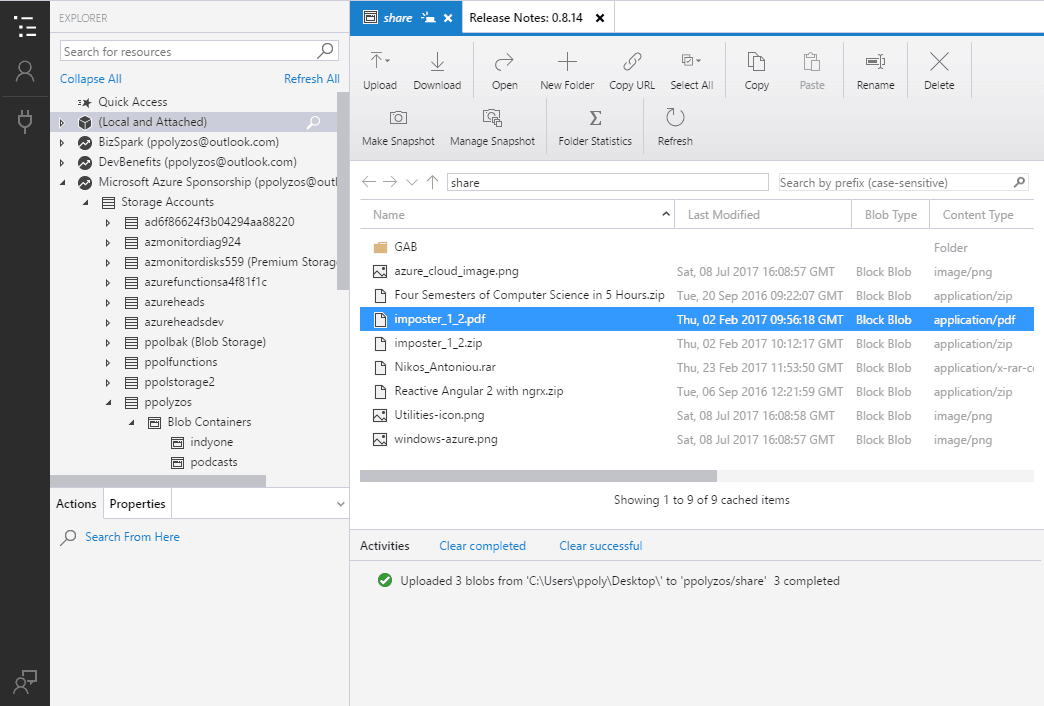This screenshot has height=706, width=1044.
Task: Open the Upload dropdown arrow
Action: click(x=388, y=61)
